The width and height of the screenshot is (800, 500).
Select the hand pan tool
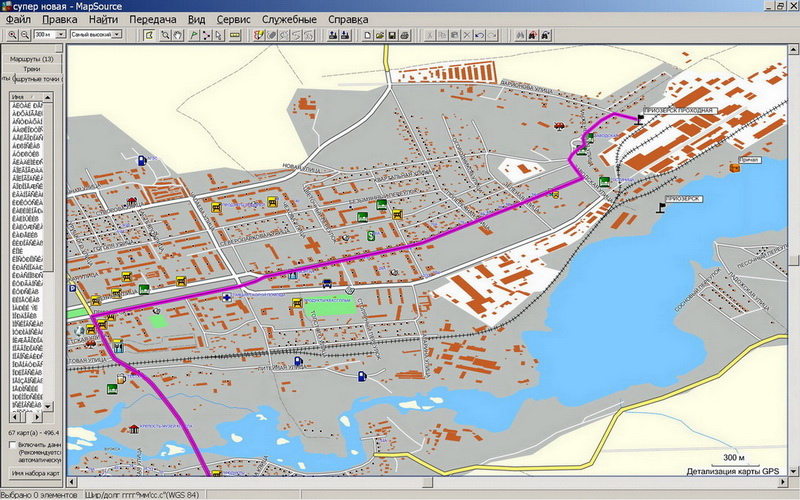177,35
